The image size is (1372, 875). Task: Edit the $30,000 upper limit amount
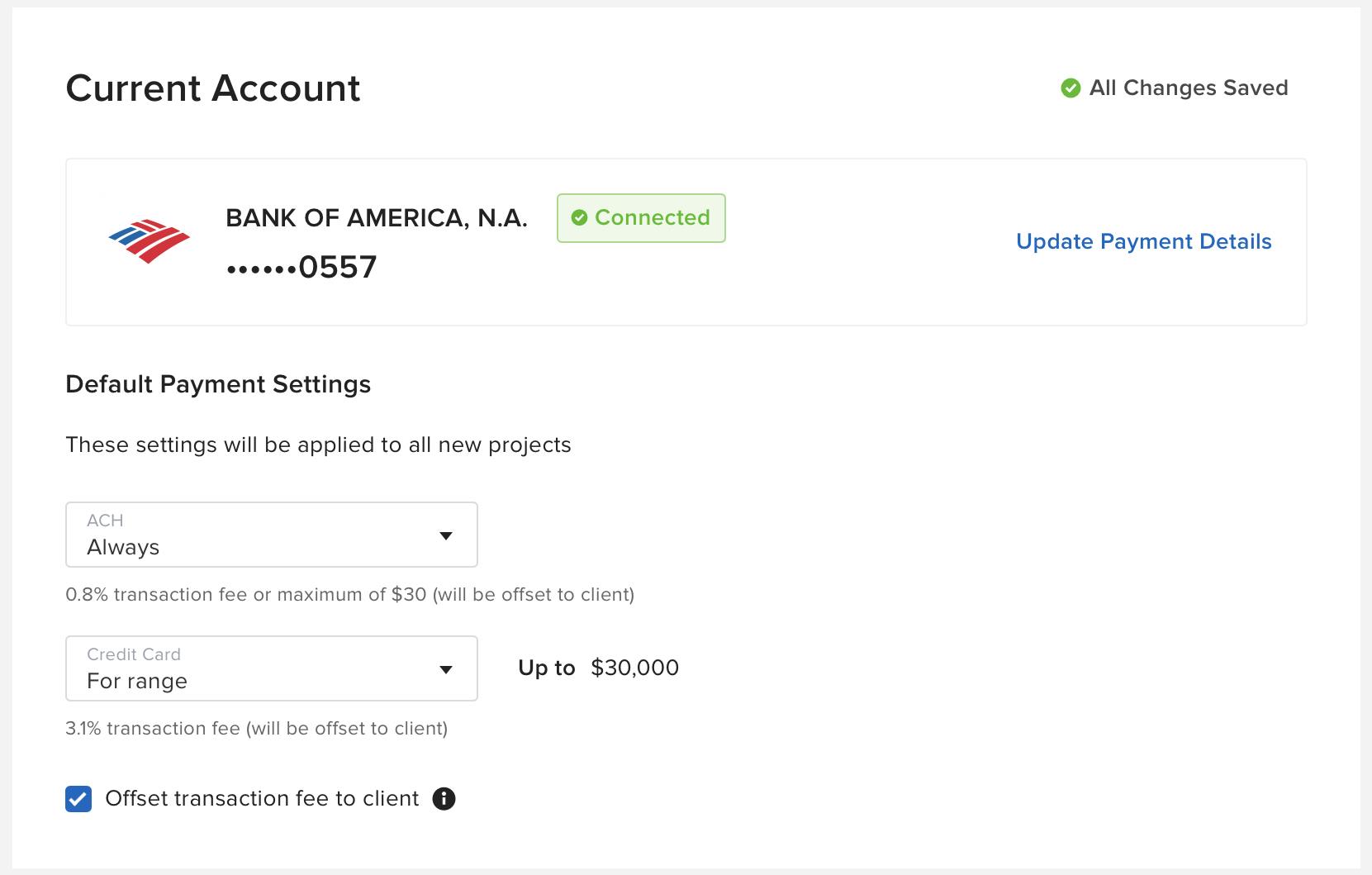point(634,668)
